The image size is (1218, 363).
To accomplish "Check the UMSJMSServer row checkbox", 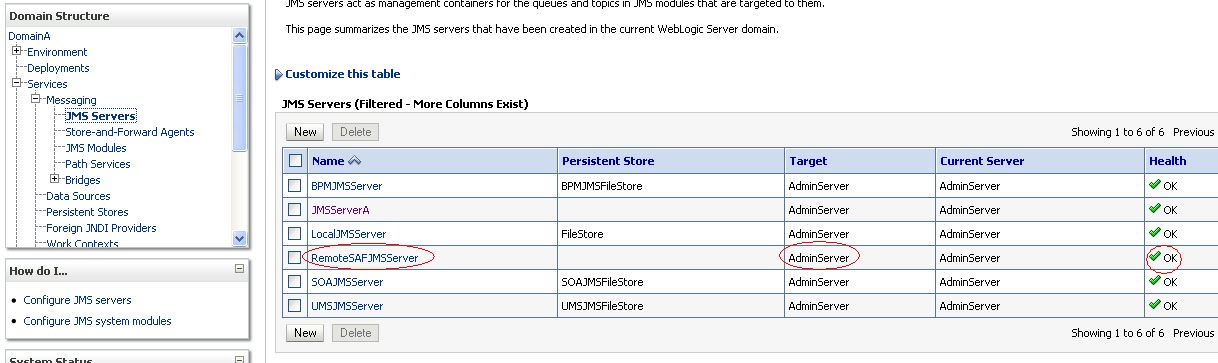I will [294, 306].
